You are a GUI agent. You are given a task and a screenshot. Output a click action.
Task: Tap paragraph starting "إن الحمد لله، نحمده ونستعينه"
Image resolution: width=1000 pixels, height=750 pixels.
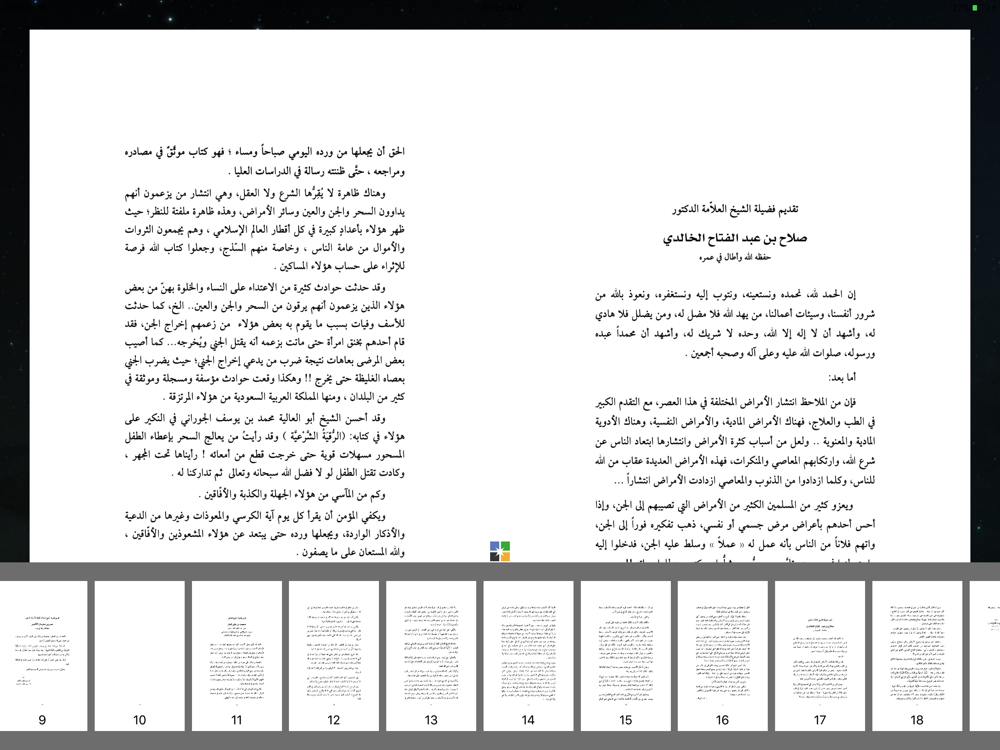(735, 324)
